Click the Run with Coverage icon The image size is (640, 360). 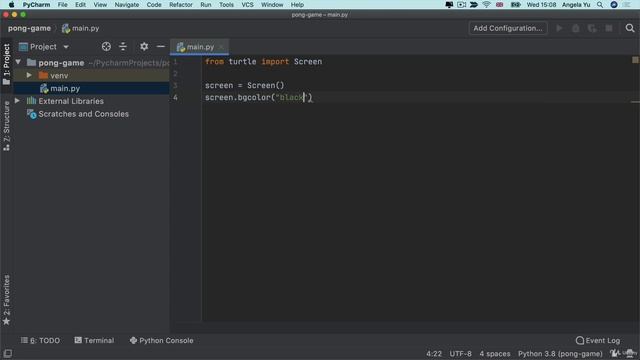pyautogui.click(x=592, y=28)
